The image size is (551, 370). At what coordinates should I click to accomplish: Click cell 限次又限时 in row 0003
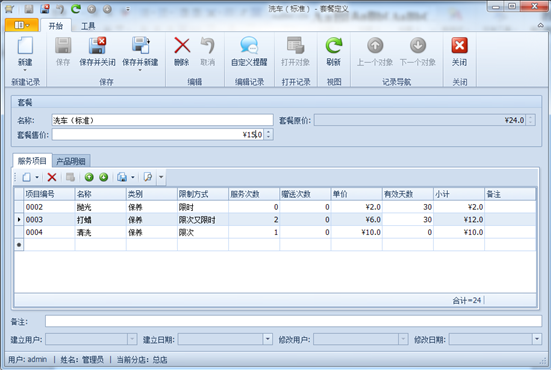[x=203, y=220]
